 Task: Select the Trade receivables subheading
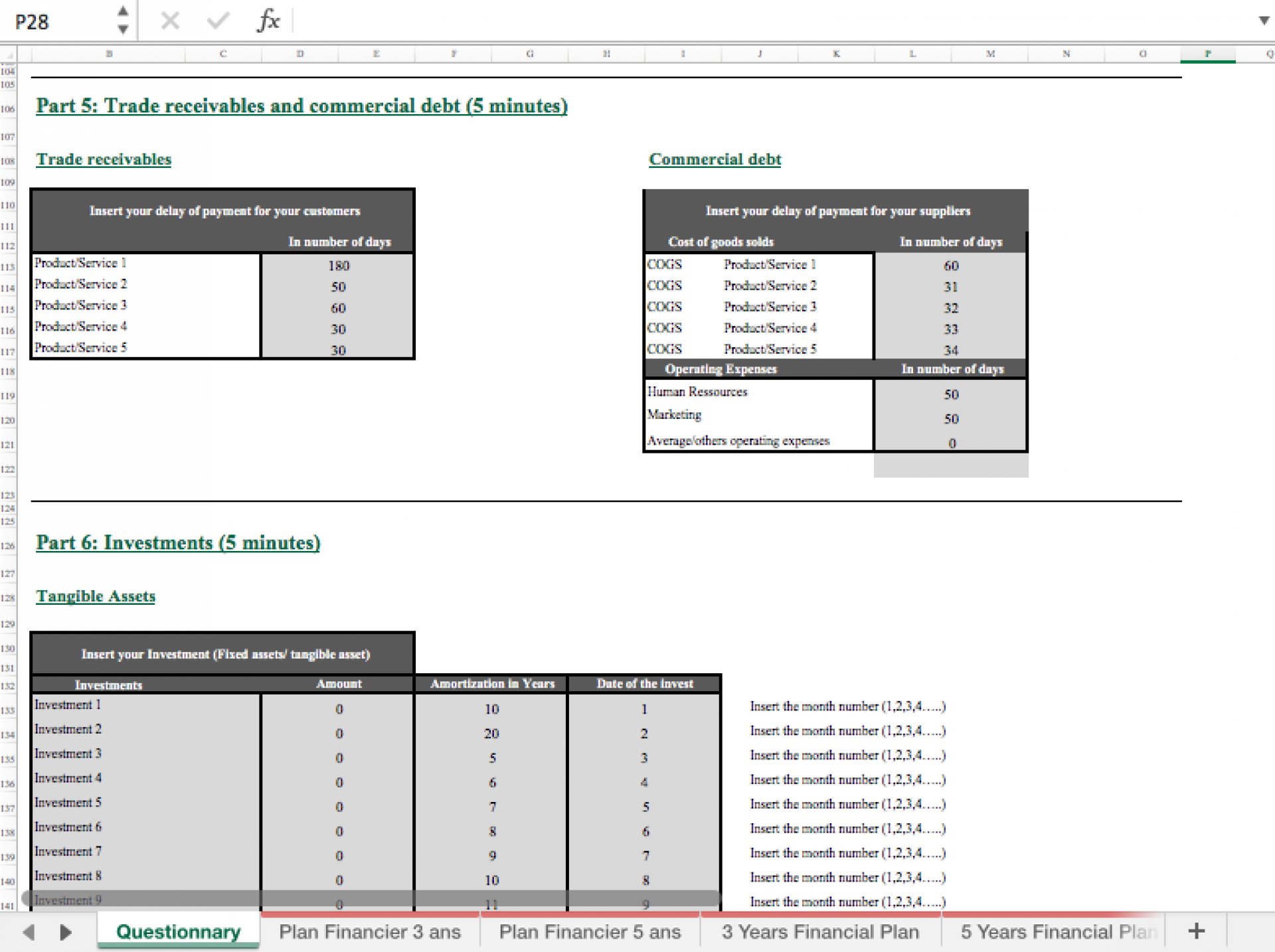point(104,159)
